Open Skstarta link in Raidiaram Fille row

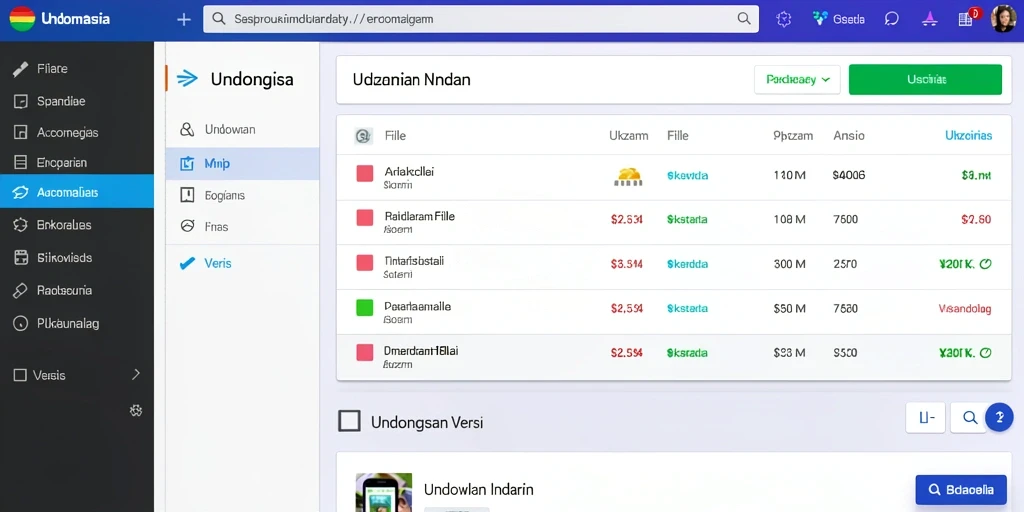(x=687, y=220)
